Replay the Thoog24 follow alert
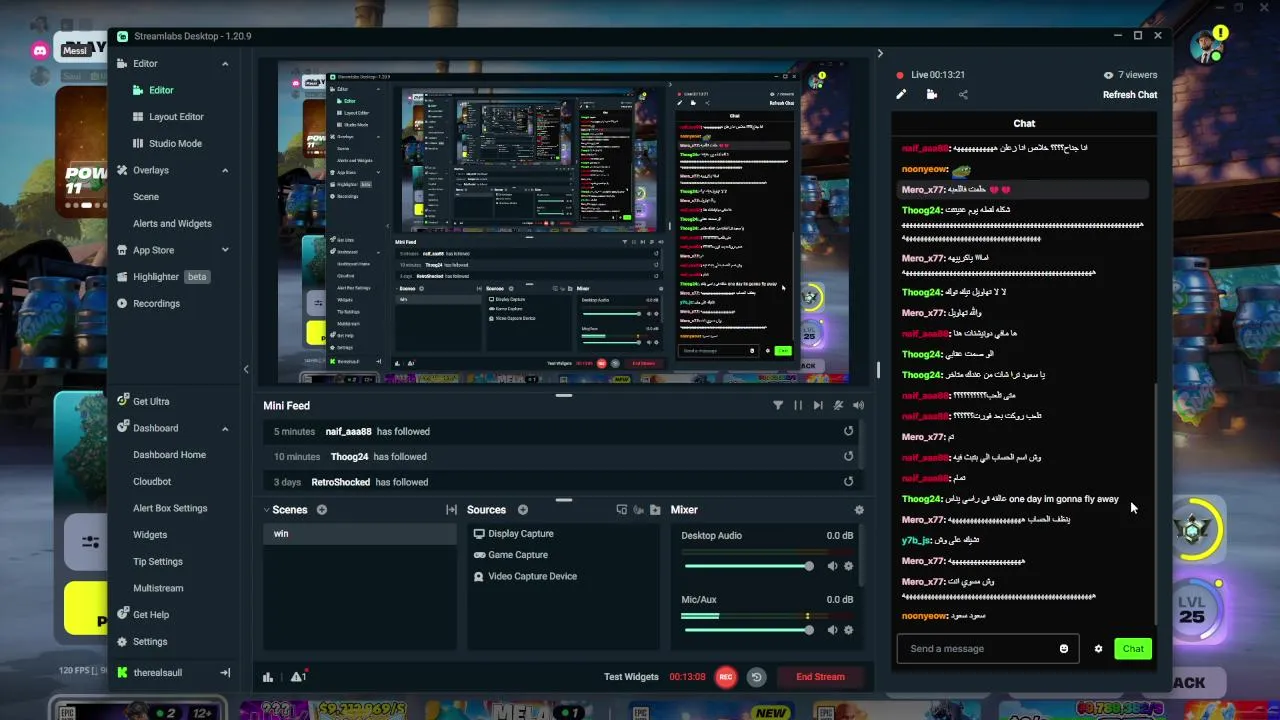The height and width of the screenshot is (720, 1280). click(x=848, y=456)
